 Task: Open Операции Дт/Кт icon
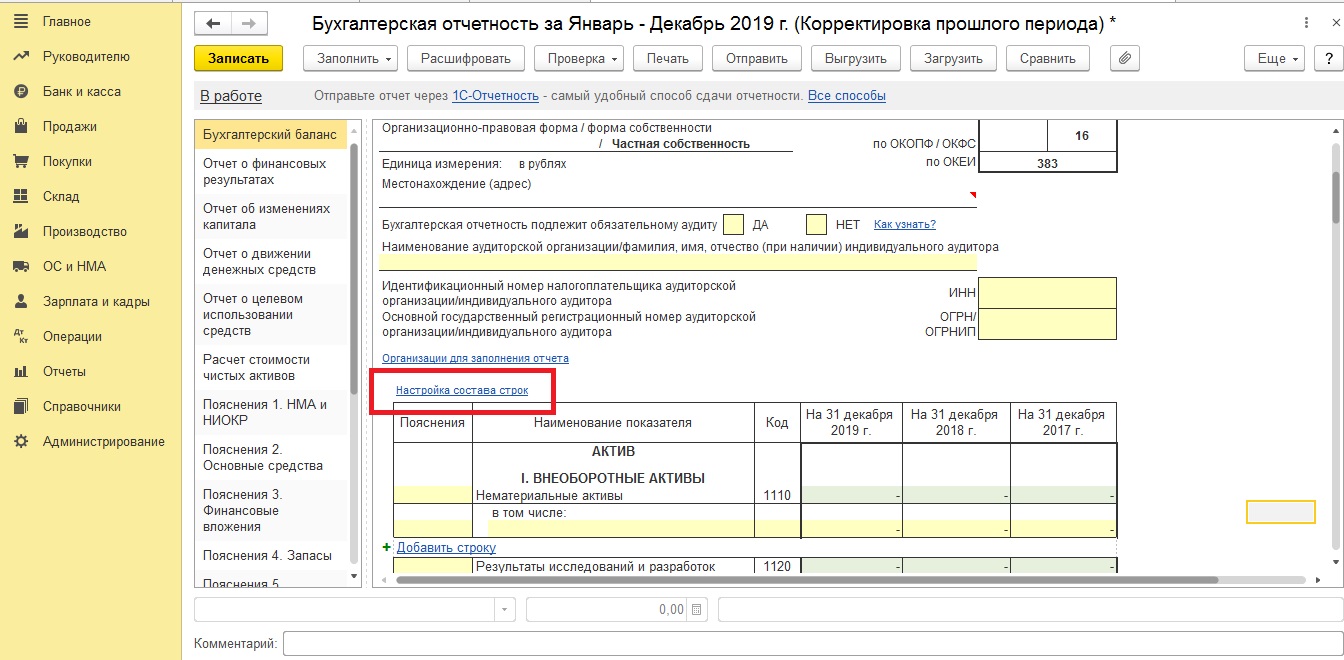[x=20, y=337]
